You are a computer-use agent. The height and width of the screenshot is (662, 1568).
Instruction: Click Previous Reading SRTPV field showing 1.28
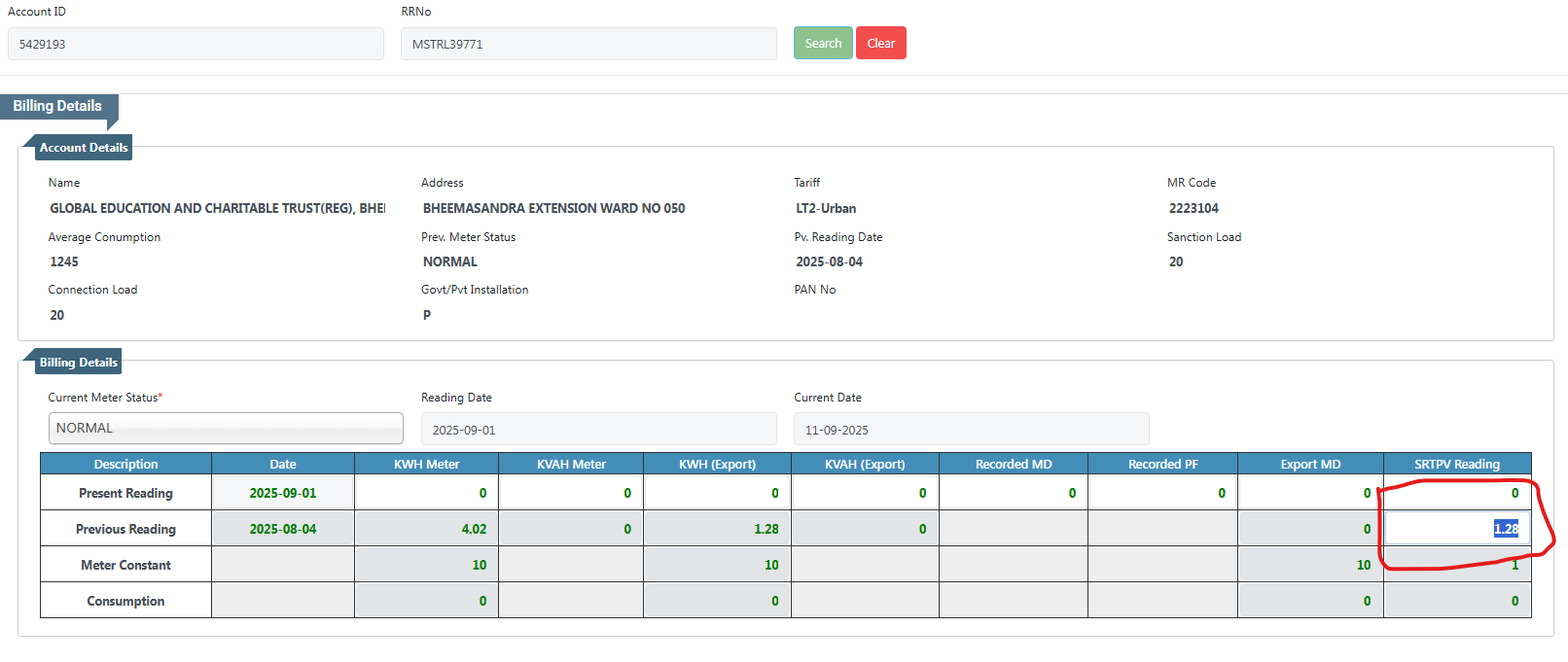click(1456, 529)
